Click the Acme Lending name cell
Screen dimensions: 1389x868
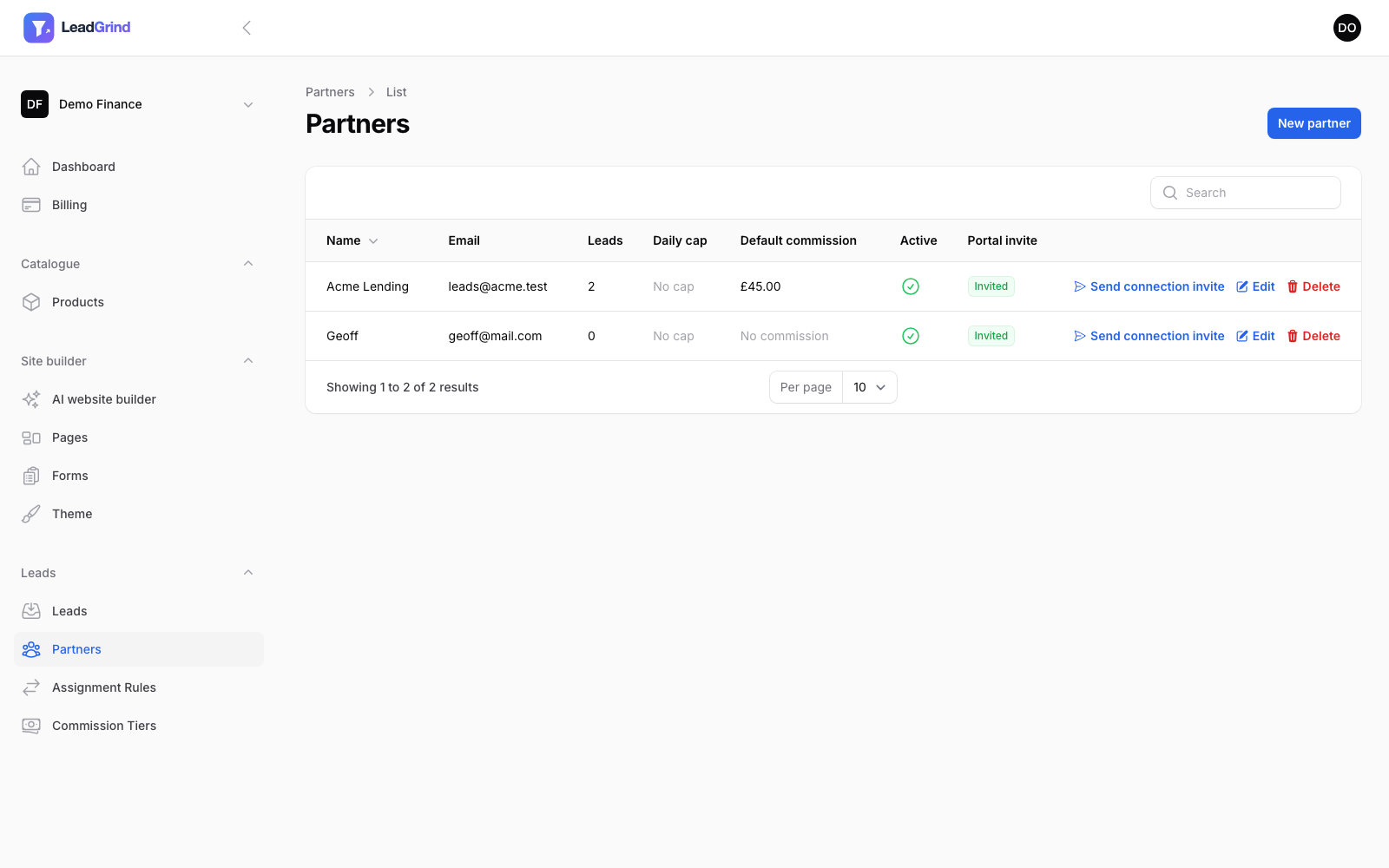point(367,286)
